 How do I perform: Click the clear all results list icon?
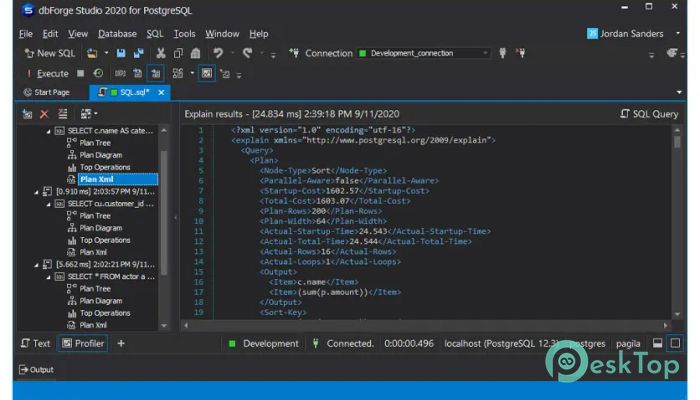click(62, 114)
